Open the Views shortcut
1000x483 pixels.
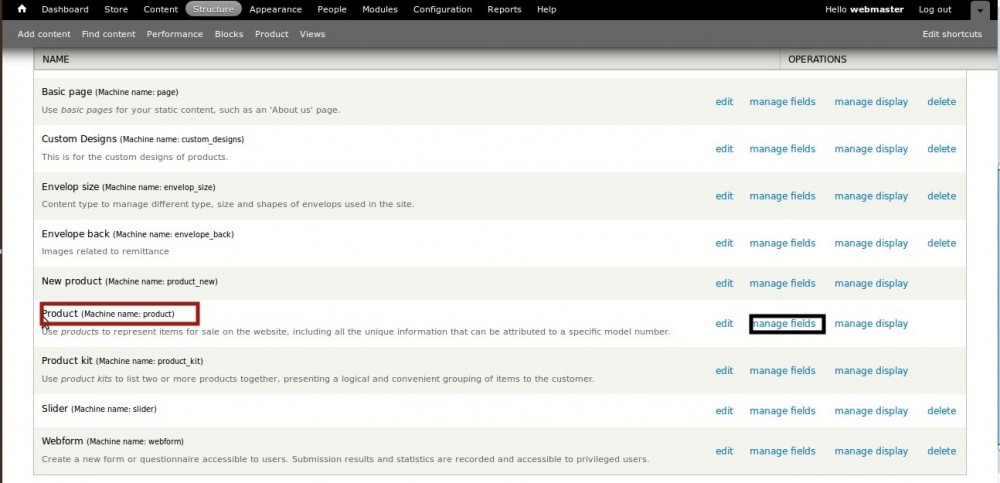pyautogui.click(x=312, y=34)
